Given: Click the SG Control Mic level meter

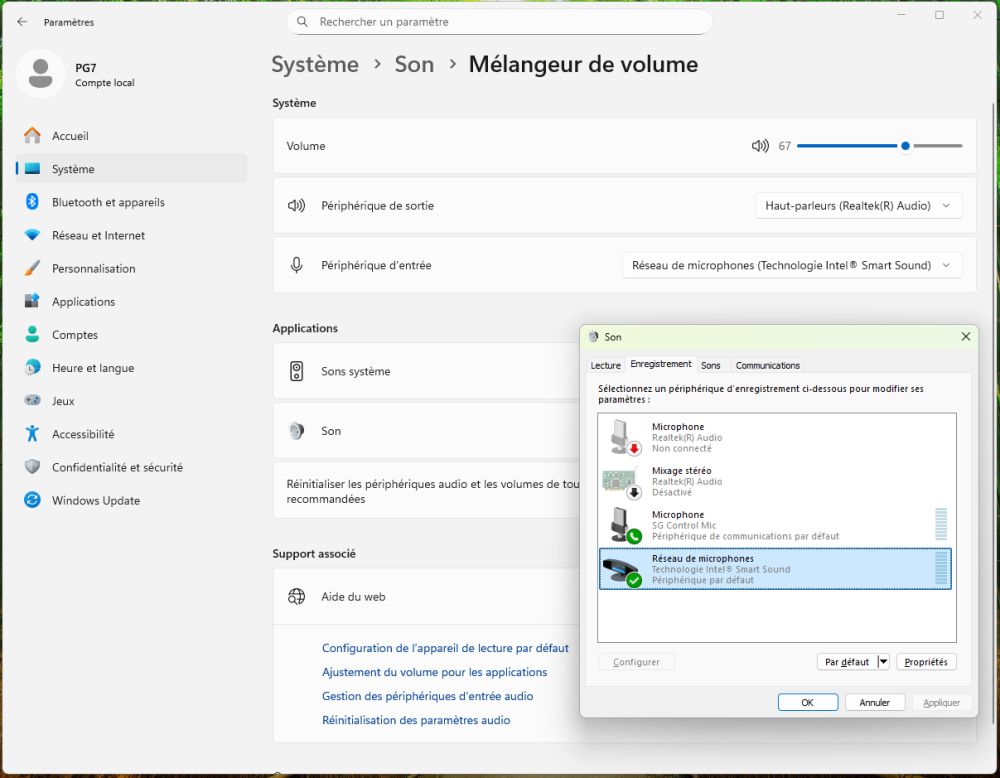Looking at the screenshot, I should tap(941, 524).
